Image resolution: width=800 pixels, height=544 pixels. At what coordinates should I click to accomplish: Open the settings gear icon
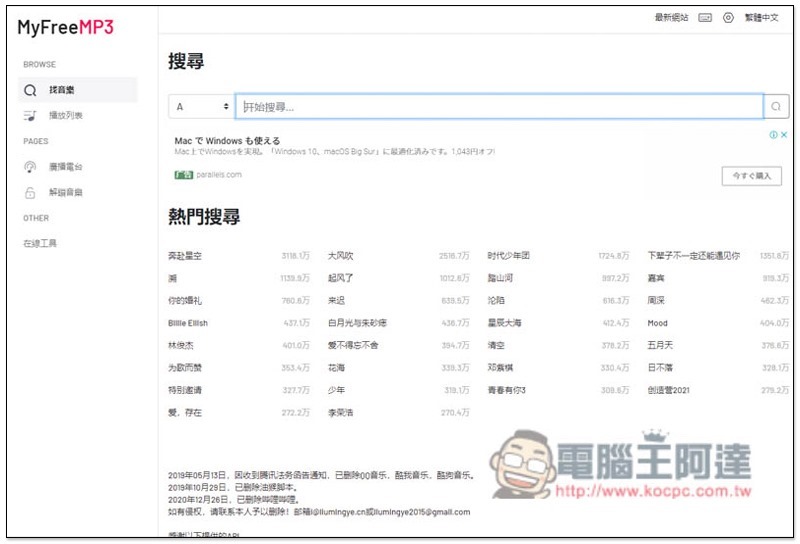[x=728, y=18]
